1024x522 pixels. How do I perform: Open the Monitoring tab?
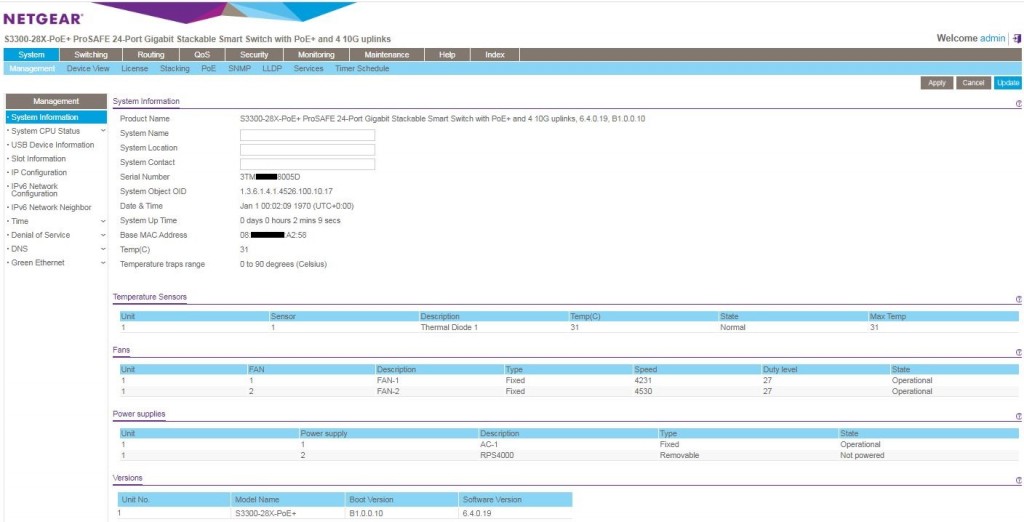316,55
